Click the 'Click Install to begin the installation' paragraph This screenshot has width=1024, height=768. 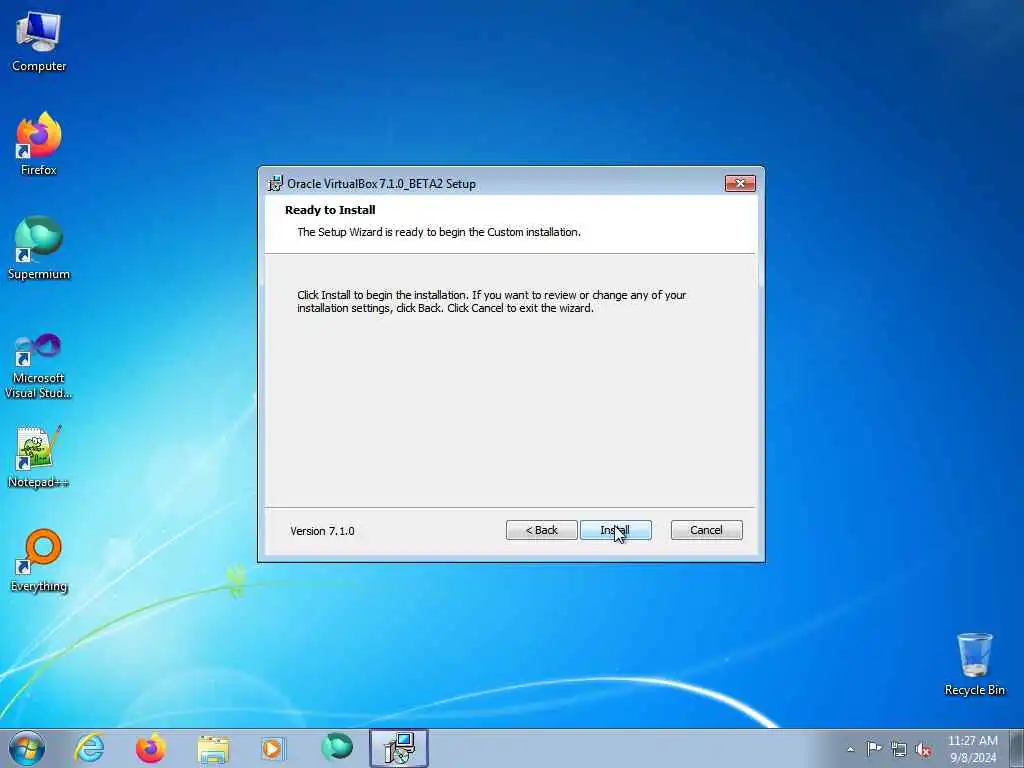[491, 301]
